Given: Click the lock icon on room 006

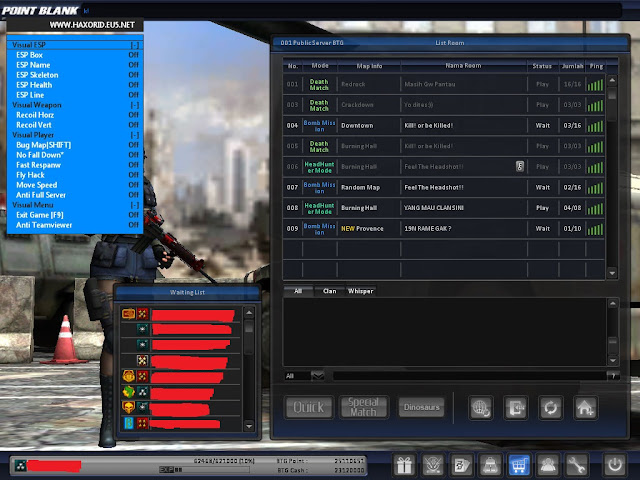Looking at the screenshot, I should tap(520, 166).
